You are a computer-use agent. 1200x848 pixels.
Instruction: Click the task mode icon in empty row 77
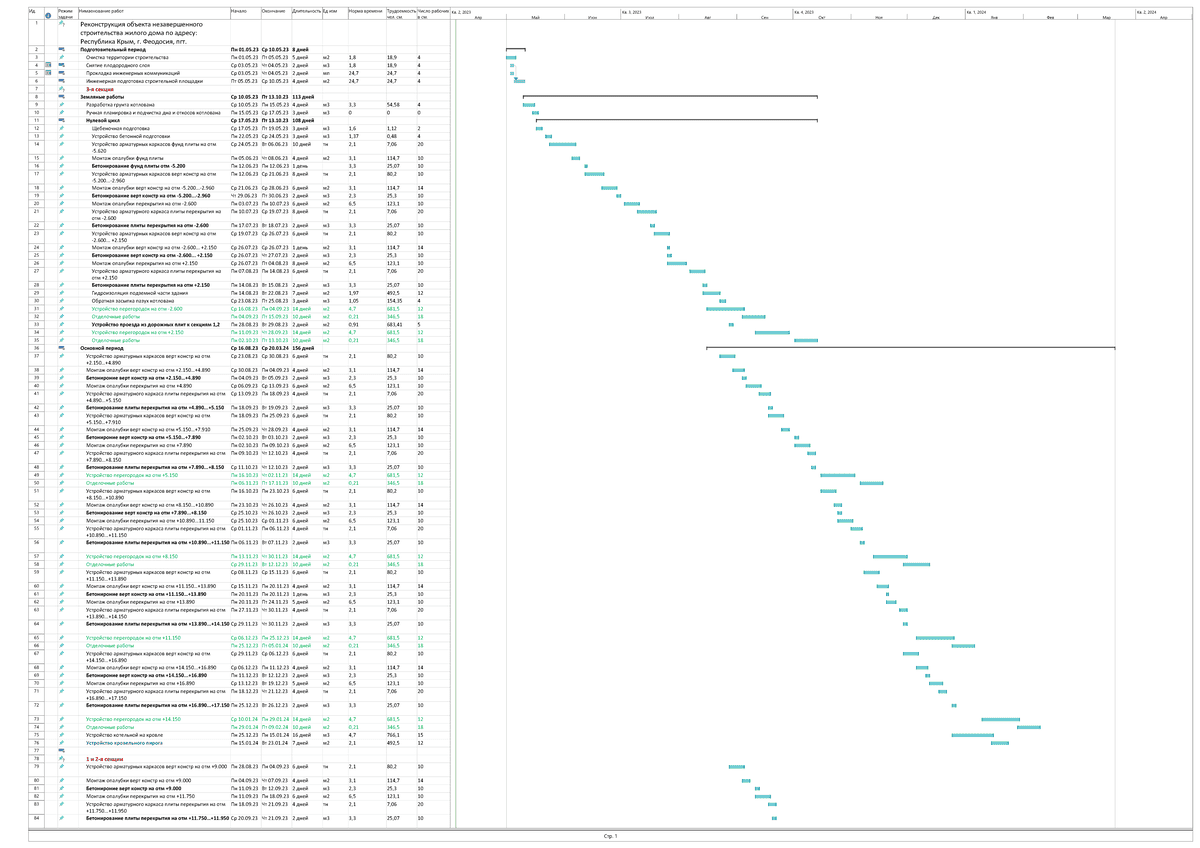coord(61,751)
